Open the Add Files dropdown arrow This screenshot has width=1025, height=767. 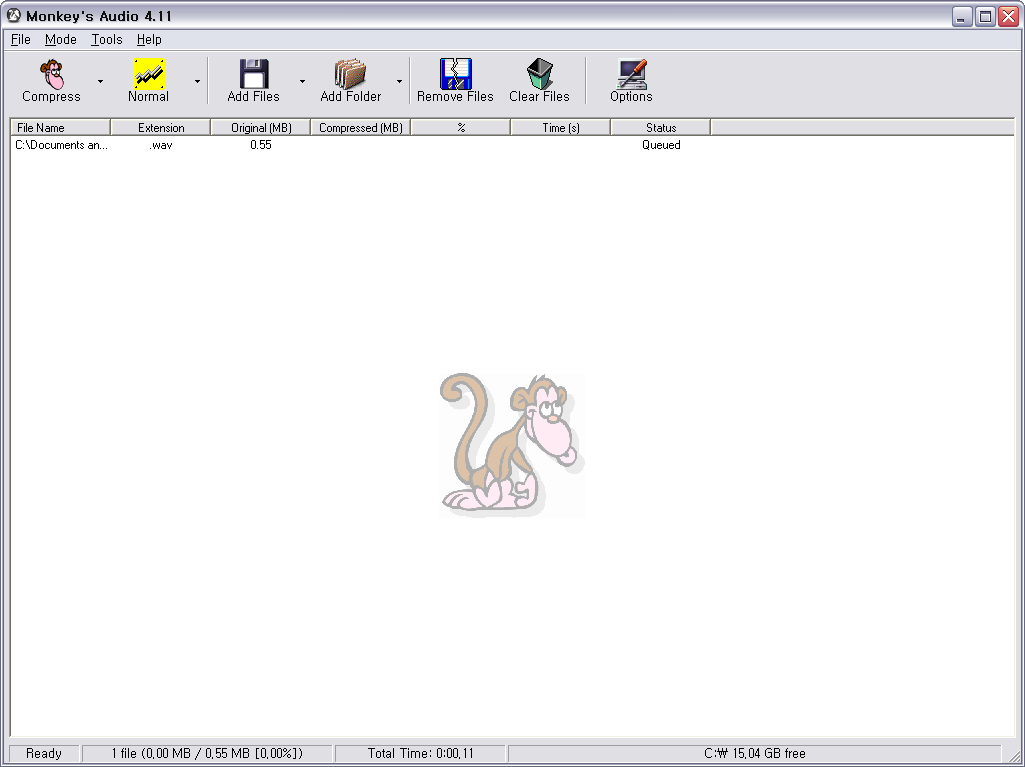pos(302,81)
